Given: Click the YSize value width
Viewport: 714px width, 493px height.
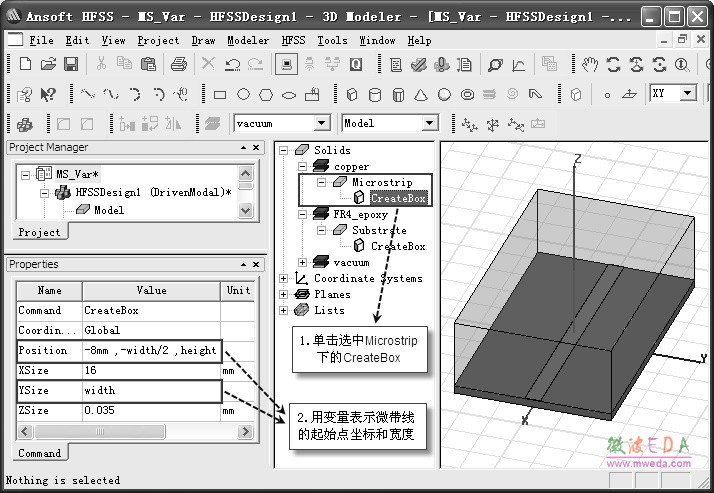Looking at the screenshot, I should tap(151, 390).
